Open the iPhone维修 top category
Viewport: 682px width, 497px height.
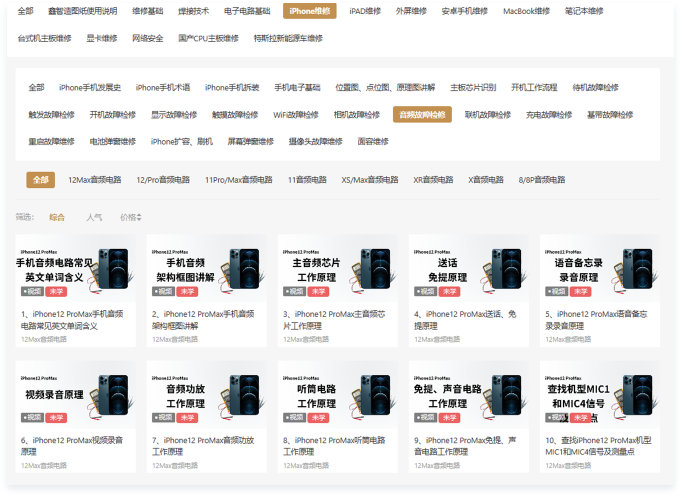310,11
